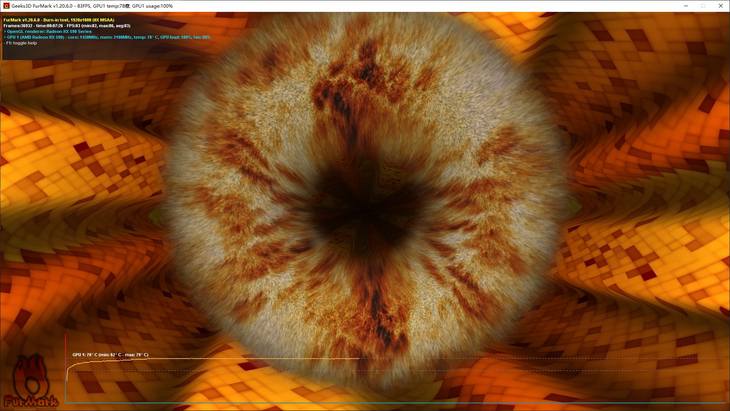Click the 'OpenGL renderer: Radeon RX 590 Series' line
Screen dimensions: 730x411
click(47, 32)
